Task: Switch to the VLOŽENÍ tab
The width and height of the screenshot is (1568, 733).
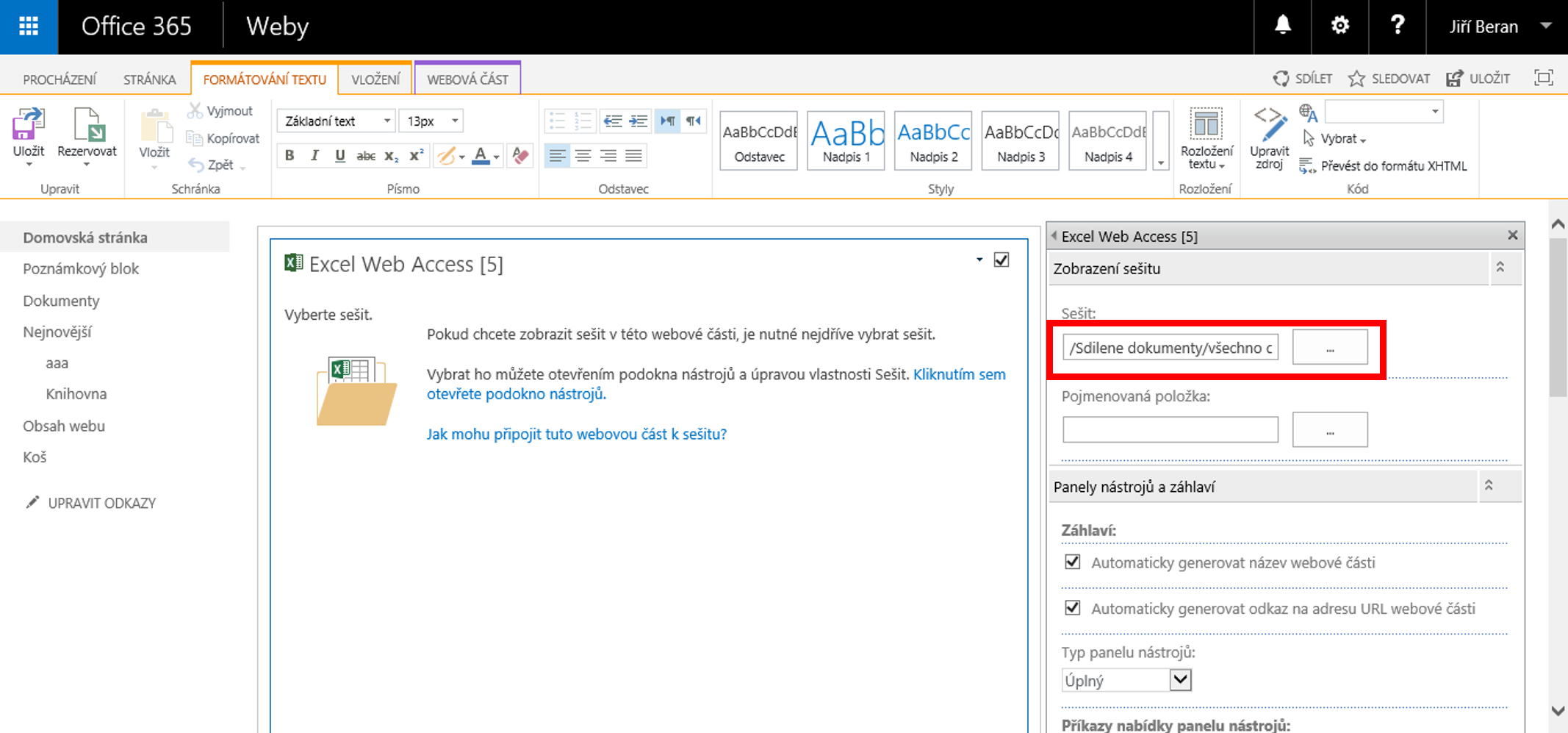Action: [x=375, y=79]
